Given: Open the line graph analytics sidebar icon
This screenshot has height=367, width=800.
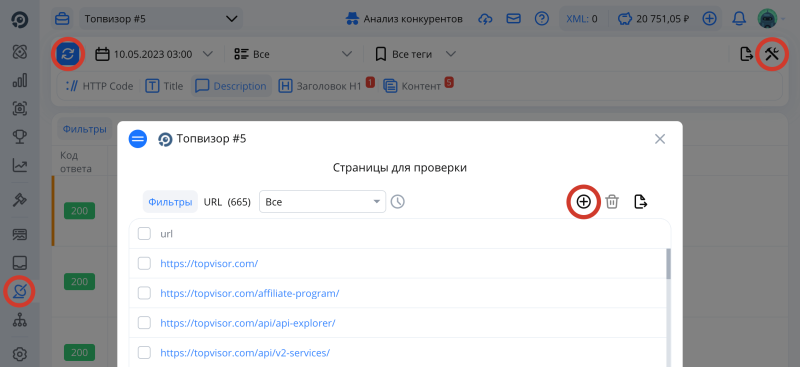Looking at the screenshot, I should click(19, 165).
